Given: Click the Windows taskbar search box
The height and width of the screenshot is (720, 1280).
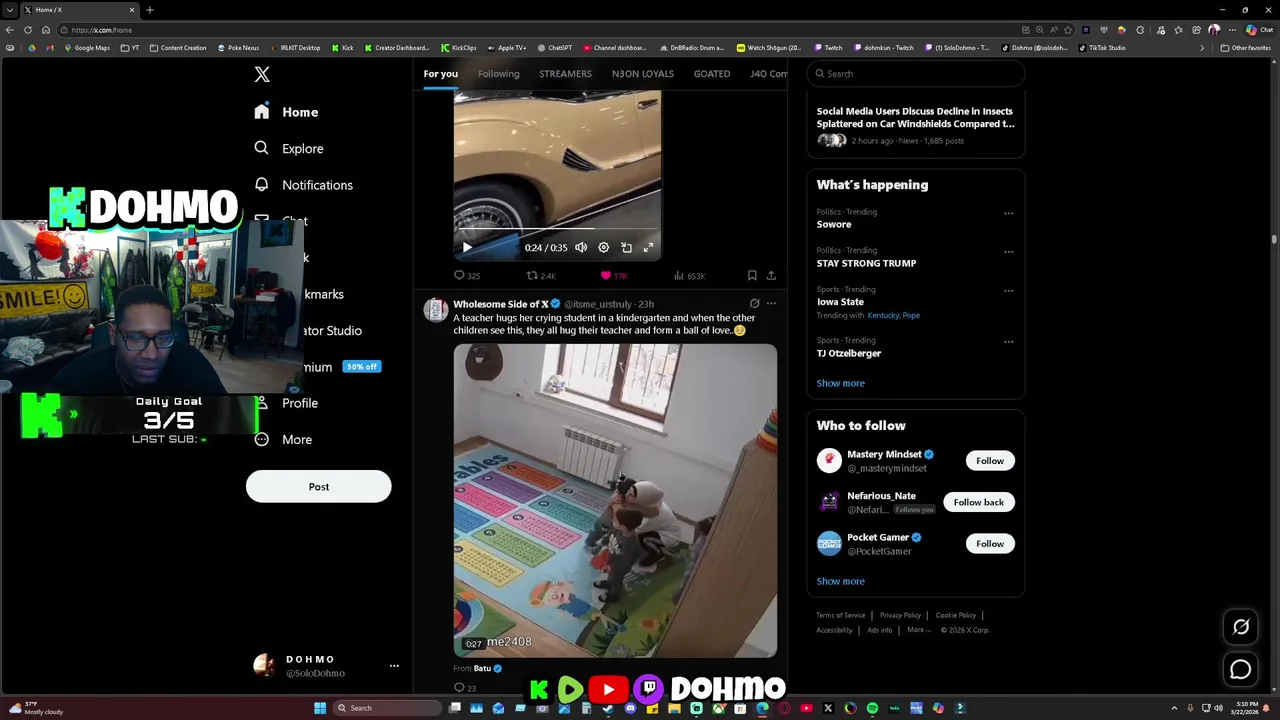Looking at the screenshot, I should click(387, 708).
